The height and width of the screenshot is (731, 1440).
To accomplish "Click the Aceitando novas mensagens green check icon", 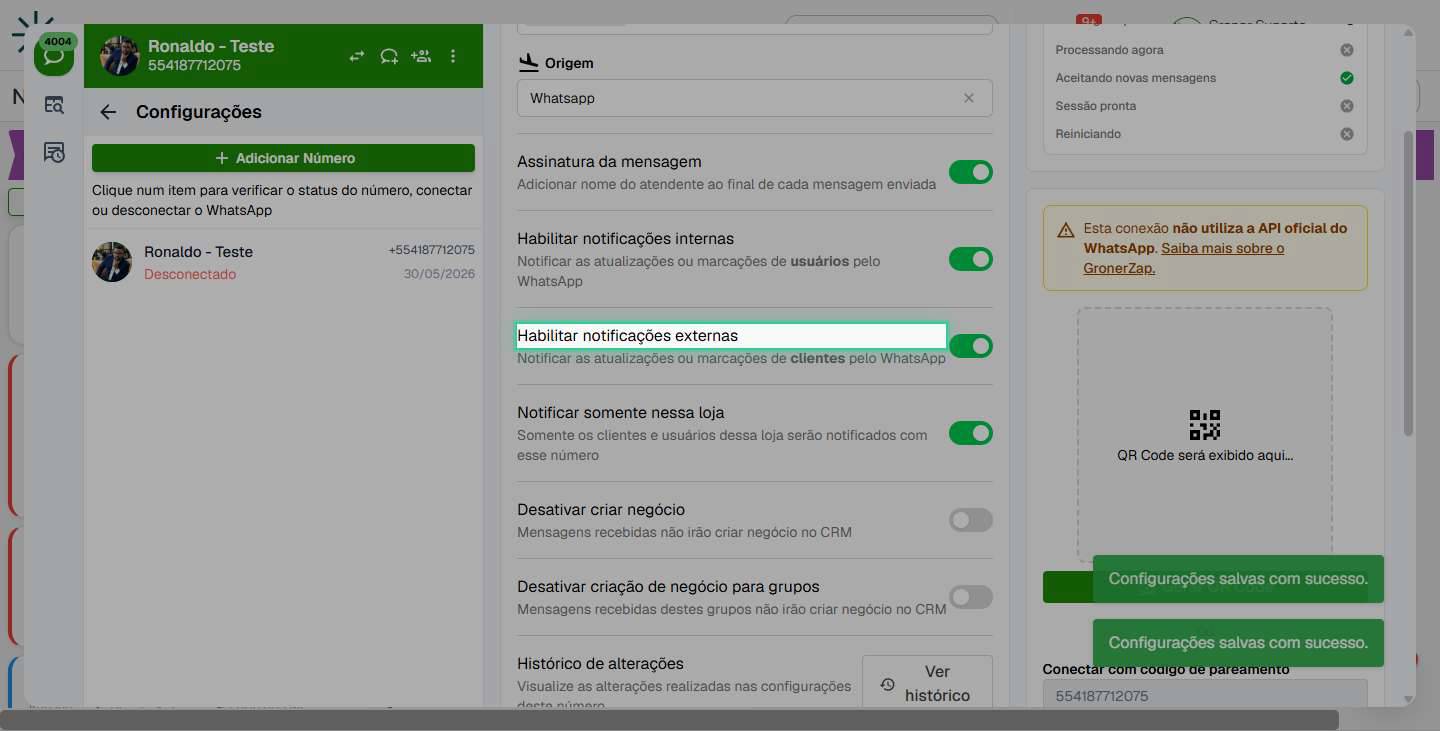I will (x=1347, y=78).
